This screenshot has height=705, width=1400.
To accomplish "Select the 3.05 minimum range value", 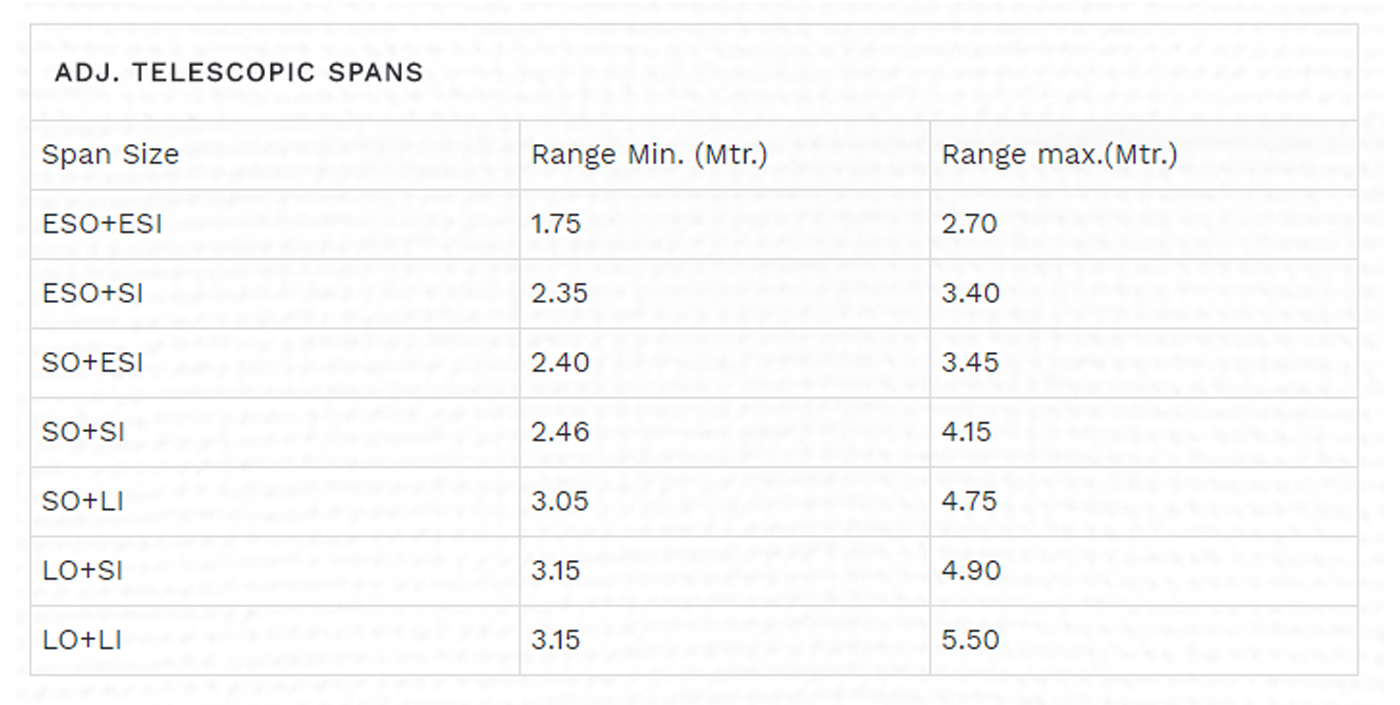I will (560, 501).
